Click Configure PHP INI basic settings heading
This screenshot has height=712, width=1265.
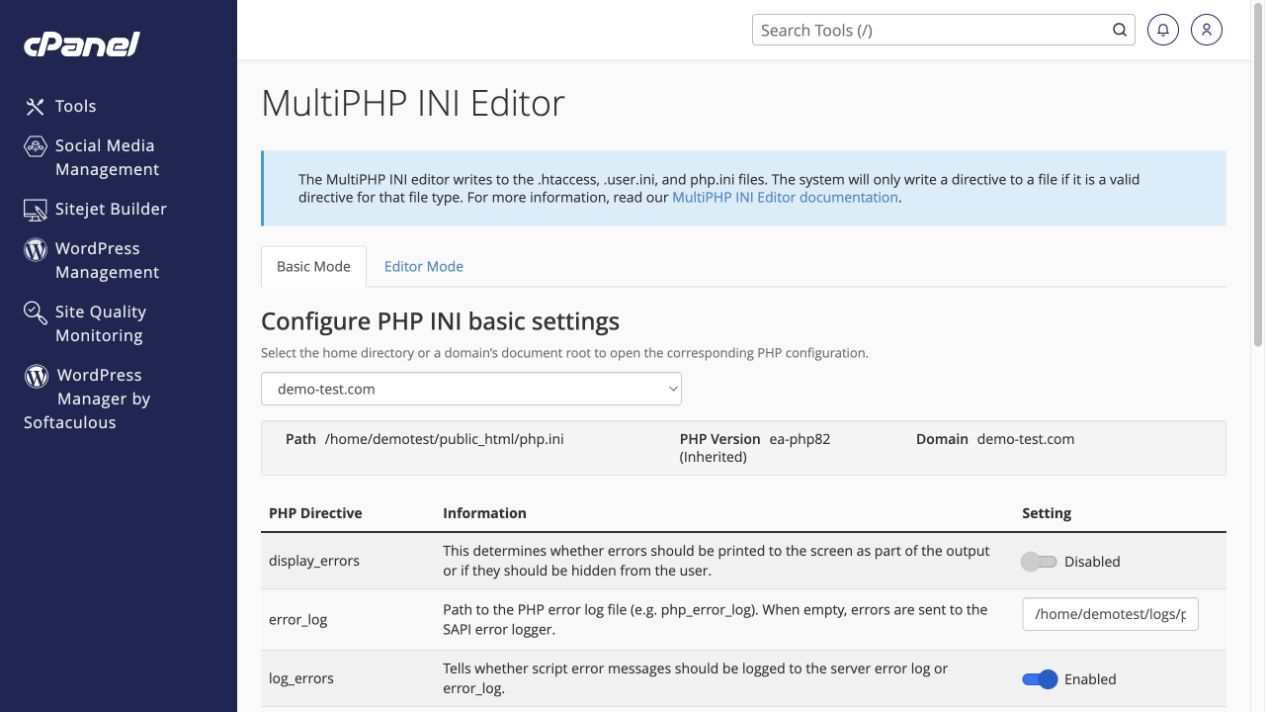440,322
